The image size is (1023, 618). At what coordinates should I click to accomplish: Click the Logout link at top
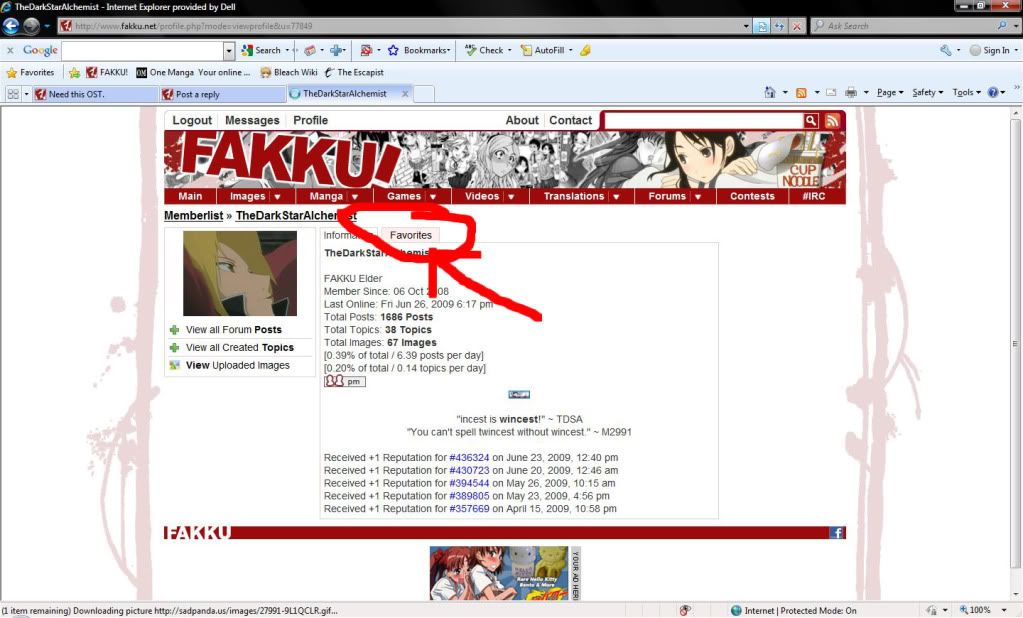pos(192,120)
